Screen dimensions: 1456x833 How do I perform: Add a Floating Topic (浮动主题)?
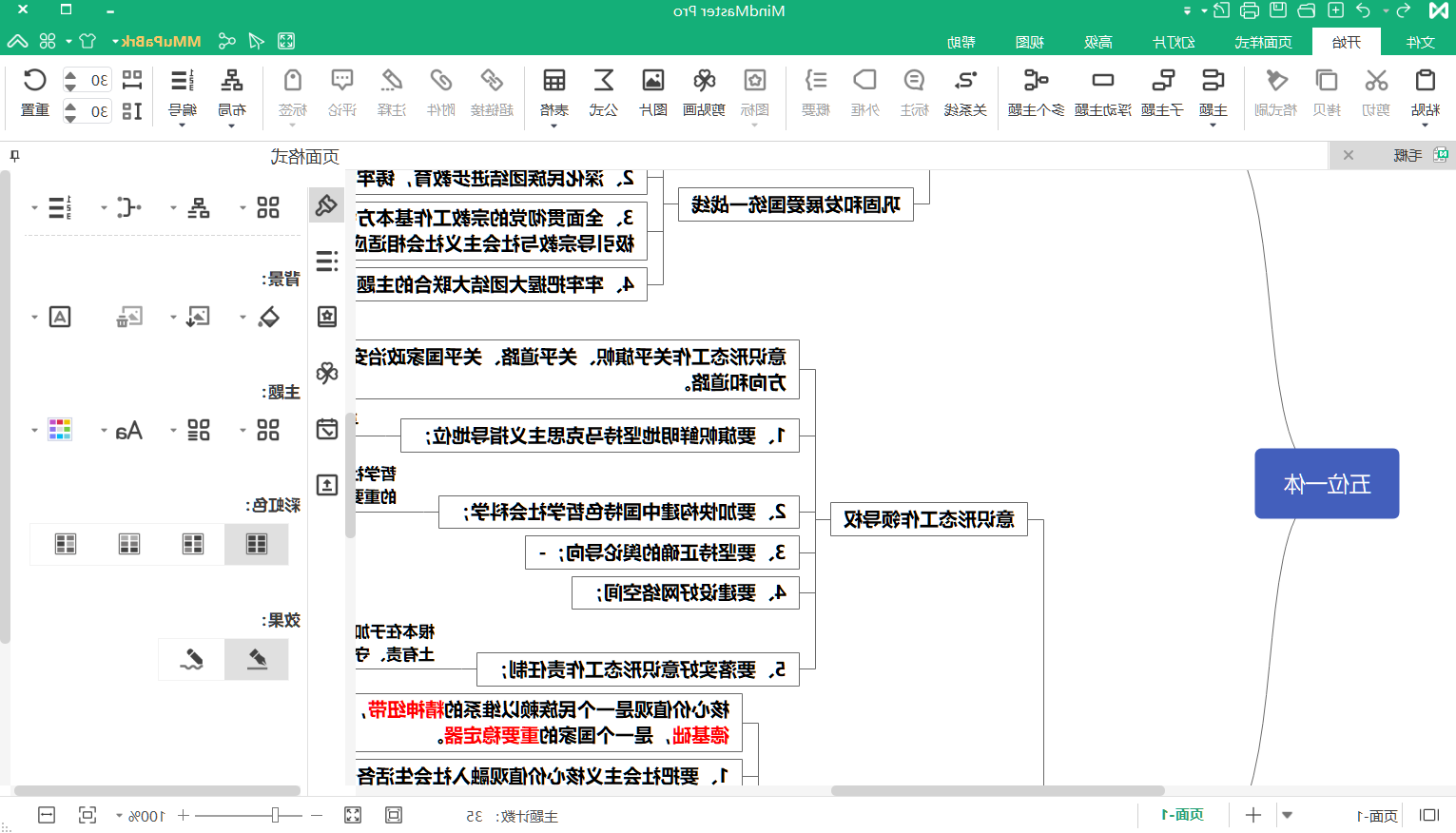coord(1103,81)
